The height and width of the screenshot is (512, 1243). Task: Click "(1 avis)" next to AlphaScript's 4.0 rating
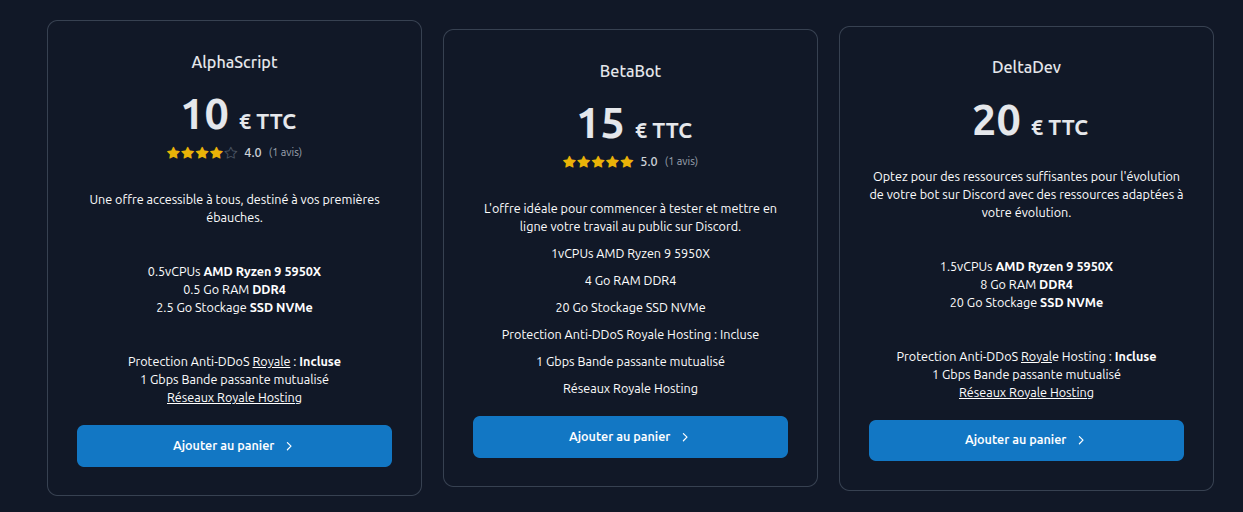click(x=285, y=153)
